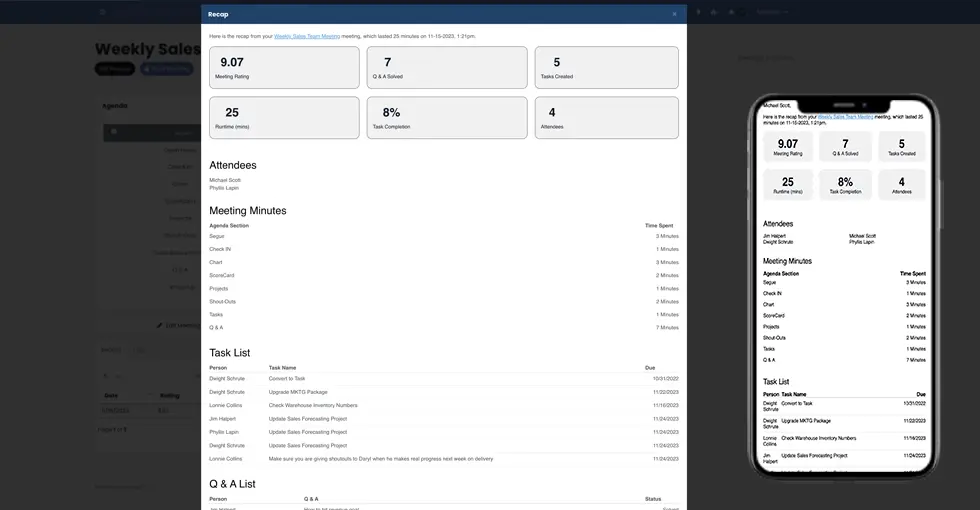This screenshot has width=980, height=510.
Task: Click the Rating column header in background table
Action: coord(169,395)
